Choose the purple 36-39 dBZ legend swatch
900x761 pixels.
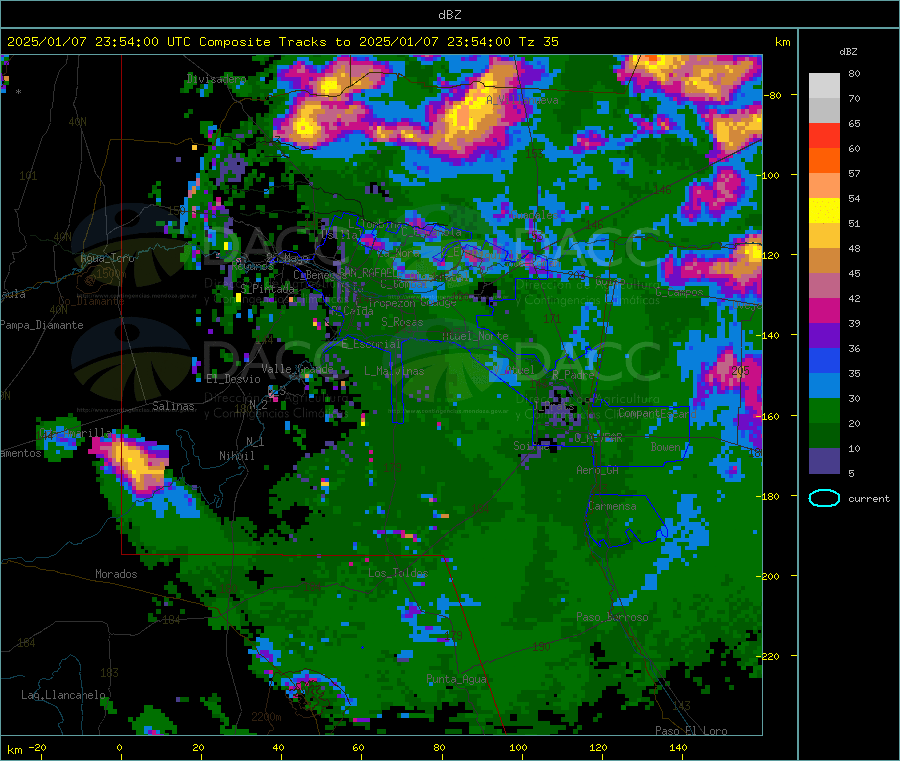coord(824,336)
